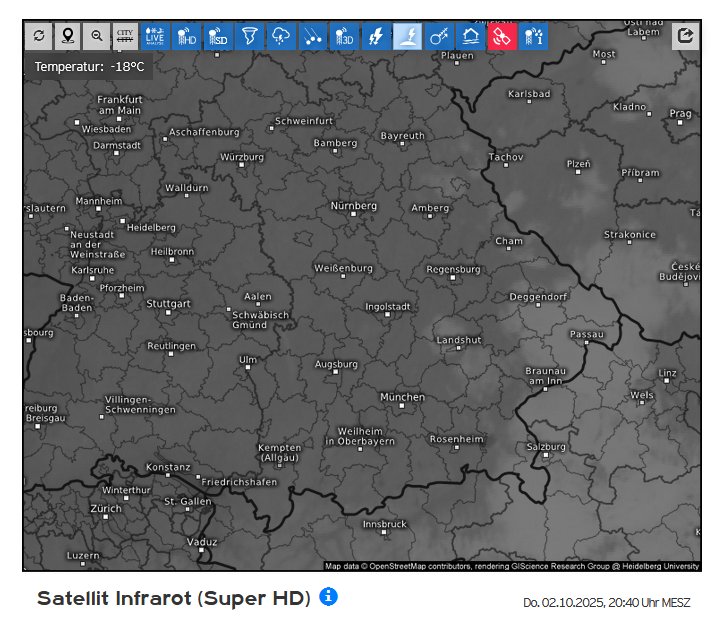724x618 pixels.
Task: Click the München city label on map
Action: pyautogui.click(x=402, y=397)
